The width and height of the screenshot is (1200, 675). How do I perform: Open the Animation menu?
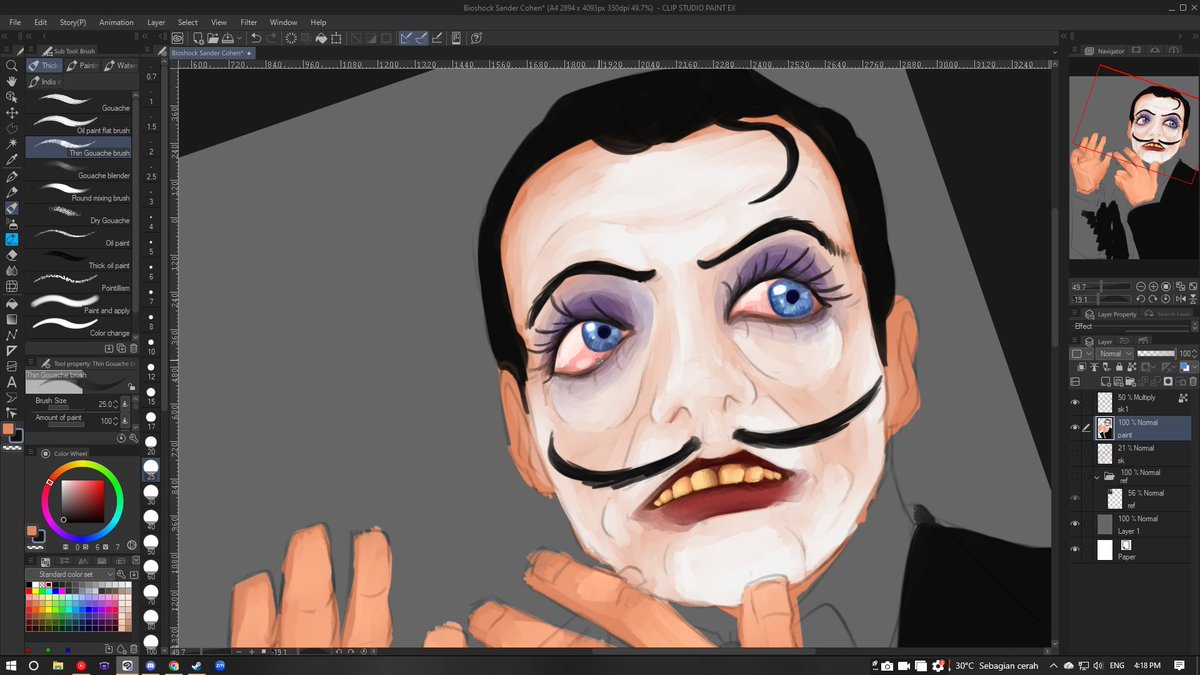[117, 22]
